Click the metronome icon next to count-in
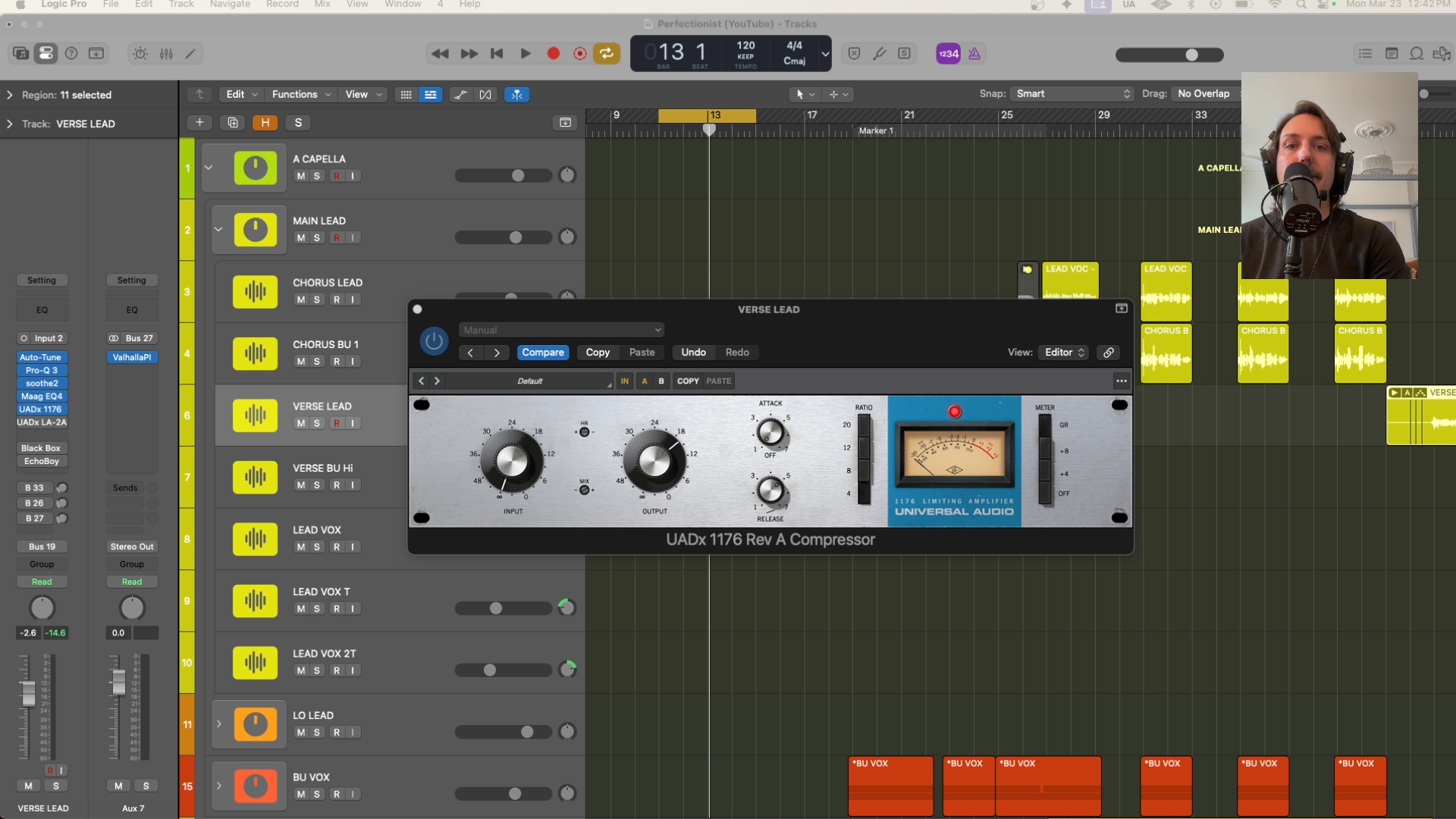Viewport: 1456px width, 819px height. [974, 54]
